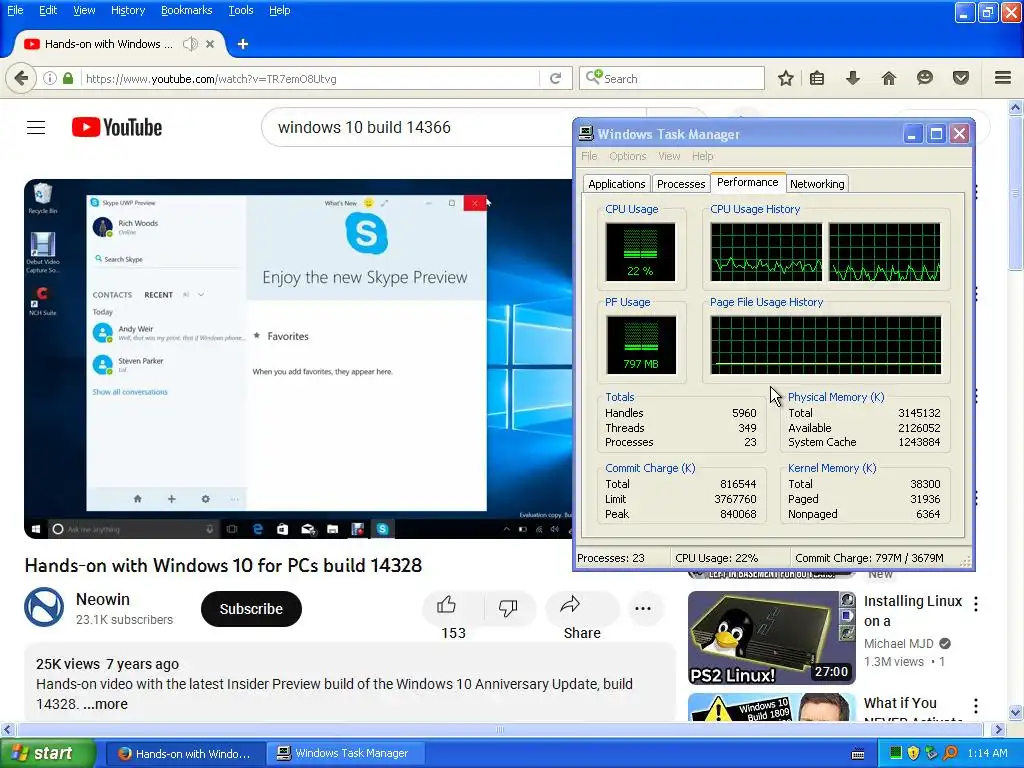The width and height of the screenshot is (1024, 768).
Task: Open a new tab with the plus button
Action: 243,44
